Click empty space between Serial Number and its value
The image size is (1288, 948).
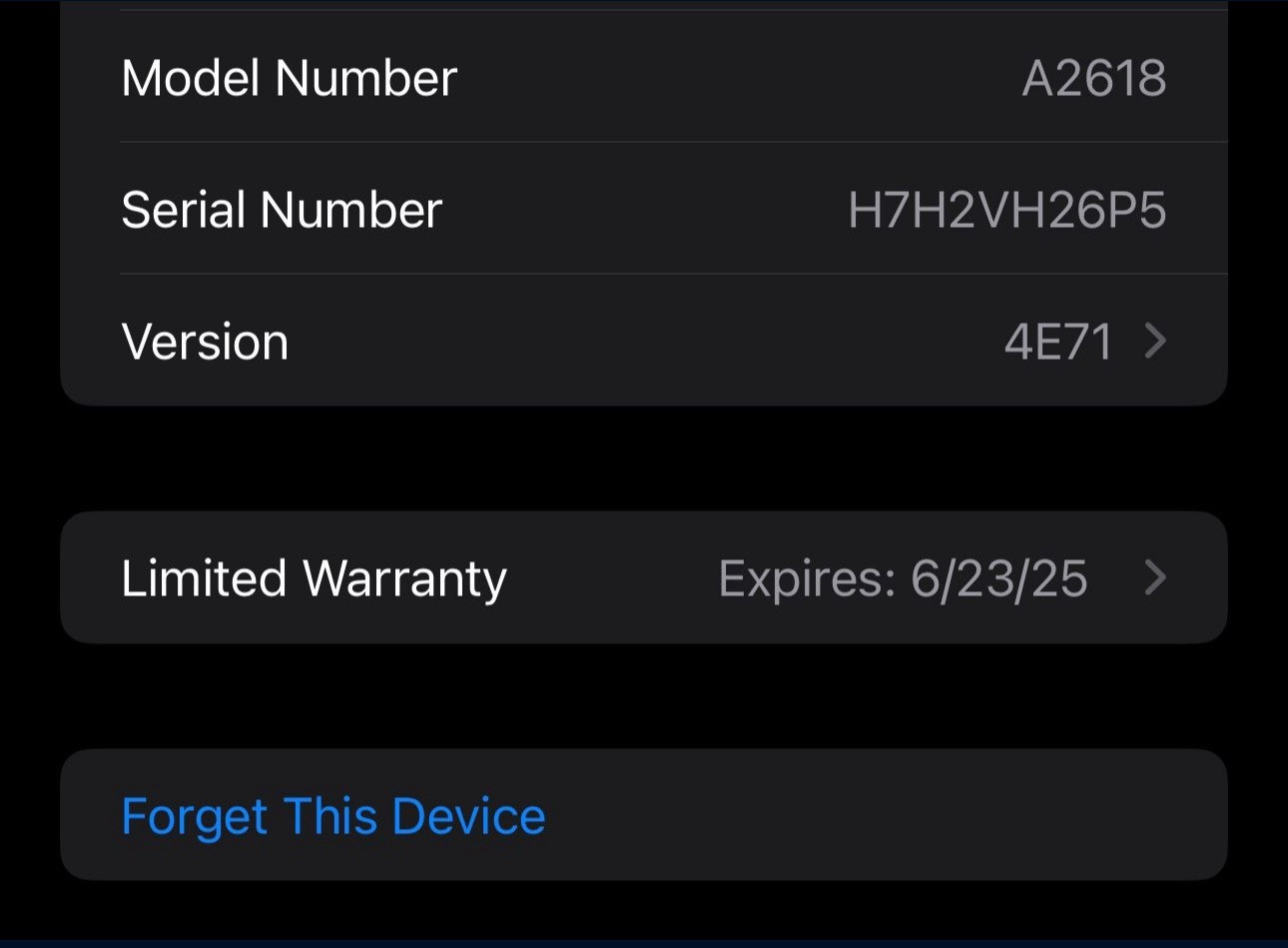pyautogui.click(x=644, y=210)
